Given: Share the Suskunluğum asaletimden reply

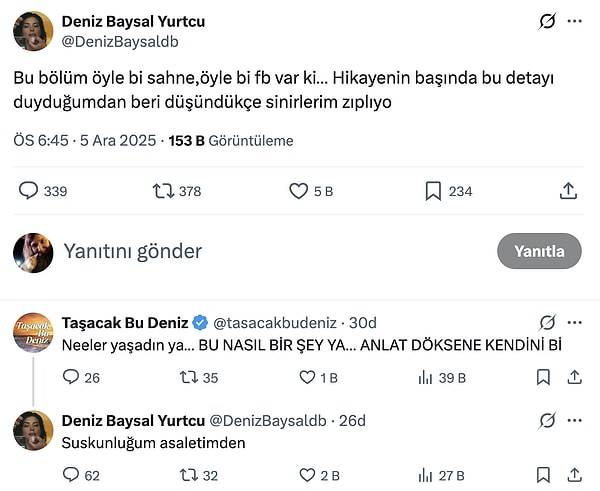Looking at the screenshot, I should (x=575, y=475).
